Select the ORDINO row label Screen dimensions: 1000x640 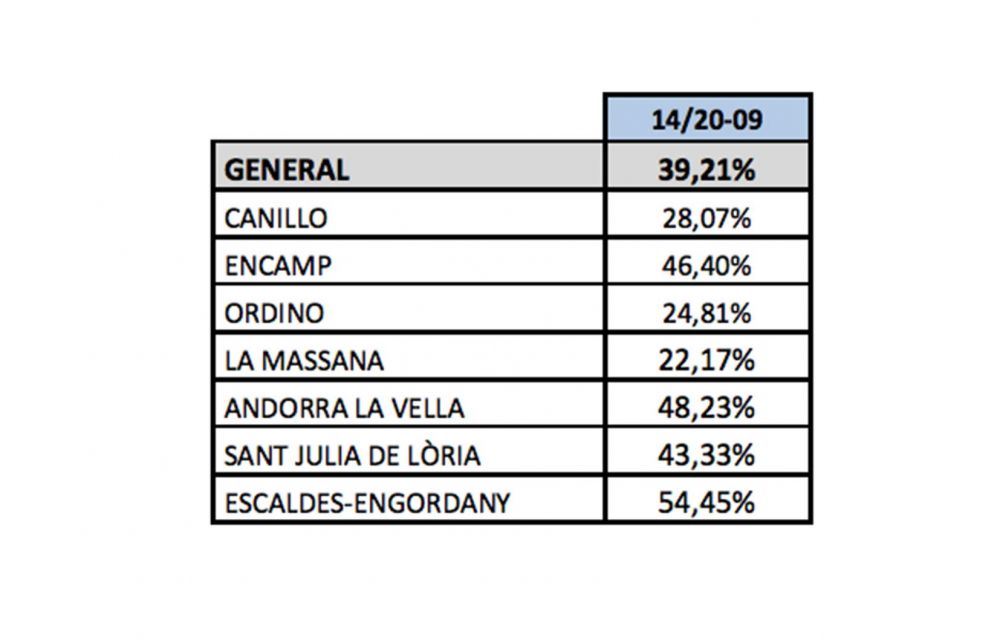point(275,313)
